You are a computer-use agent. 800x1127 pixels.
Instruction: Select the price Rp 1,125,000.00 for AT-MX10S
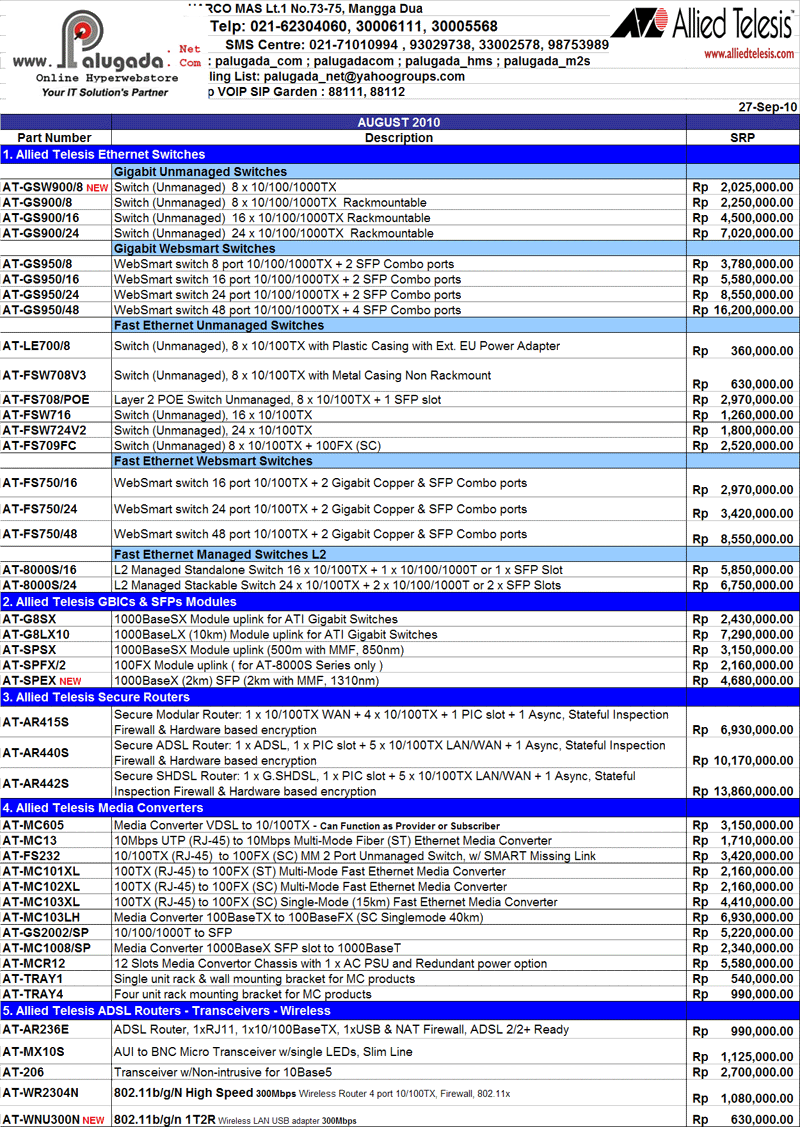point(743,1057)
